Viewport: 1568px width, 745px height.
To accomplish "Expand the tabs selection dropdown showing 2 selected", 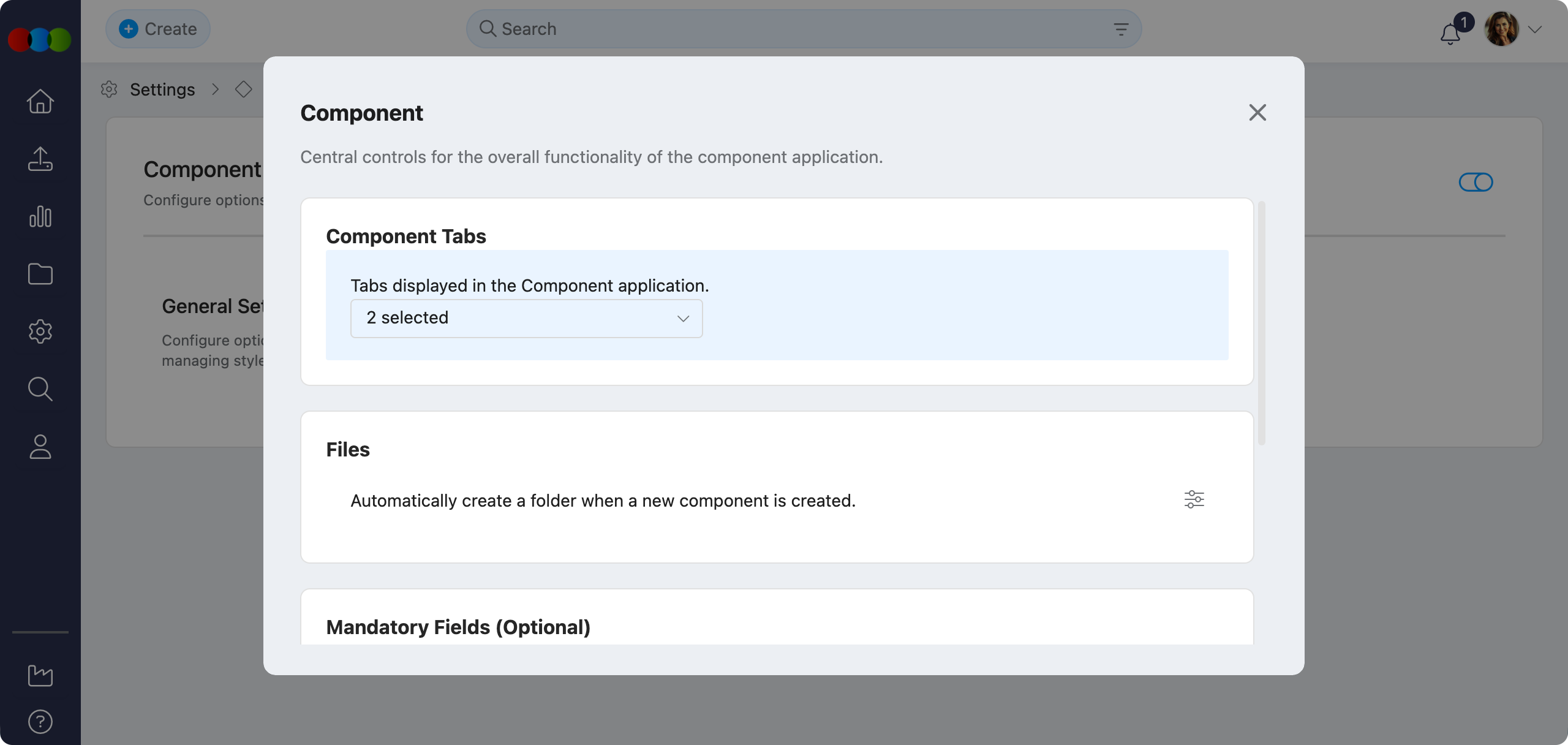I will [526, 318].
